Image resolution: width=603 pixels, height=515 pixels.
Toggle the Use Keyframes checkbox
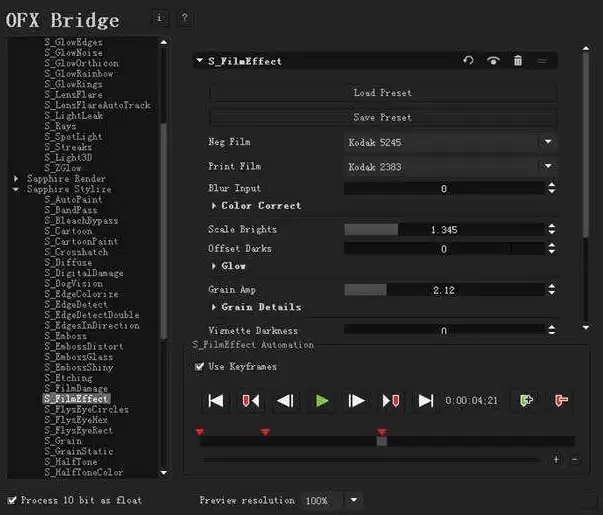pyautogui.click(x=199, y=367)
